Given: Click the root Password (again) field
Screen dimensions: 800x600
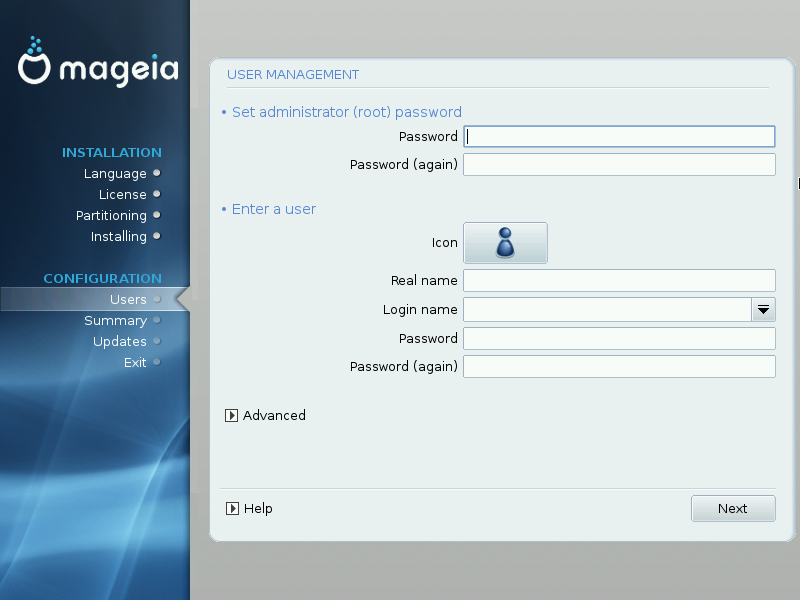Looking at the screenshot, I should 619,165.
